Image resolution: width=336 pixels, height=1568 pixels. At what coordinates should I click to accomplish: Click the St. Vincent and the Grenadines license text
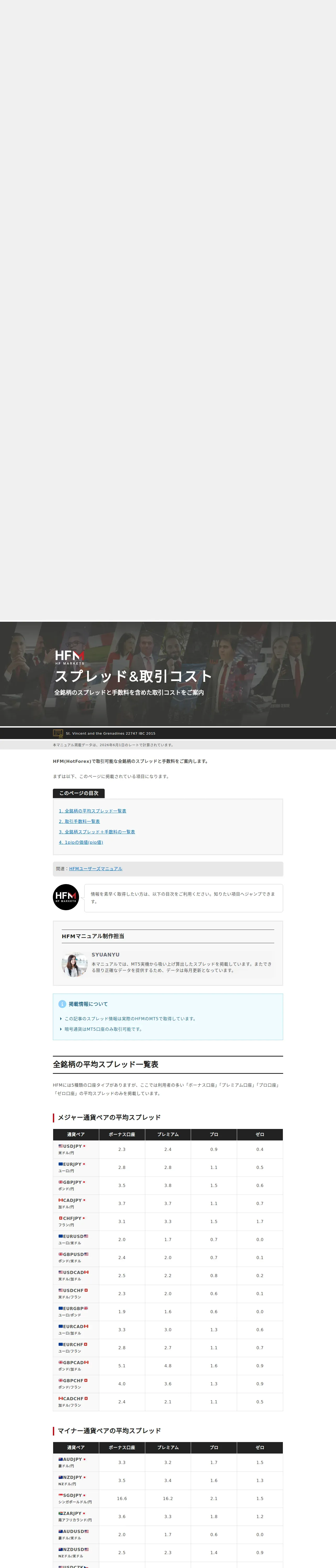110,734
